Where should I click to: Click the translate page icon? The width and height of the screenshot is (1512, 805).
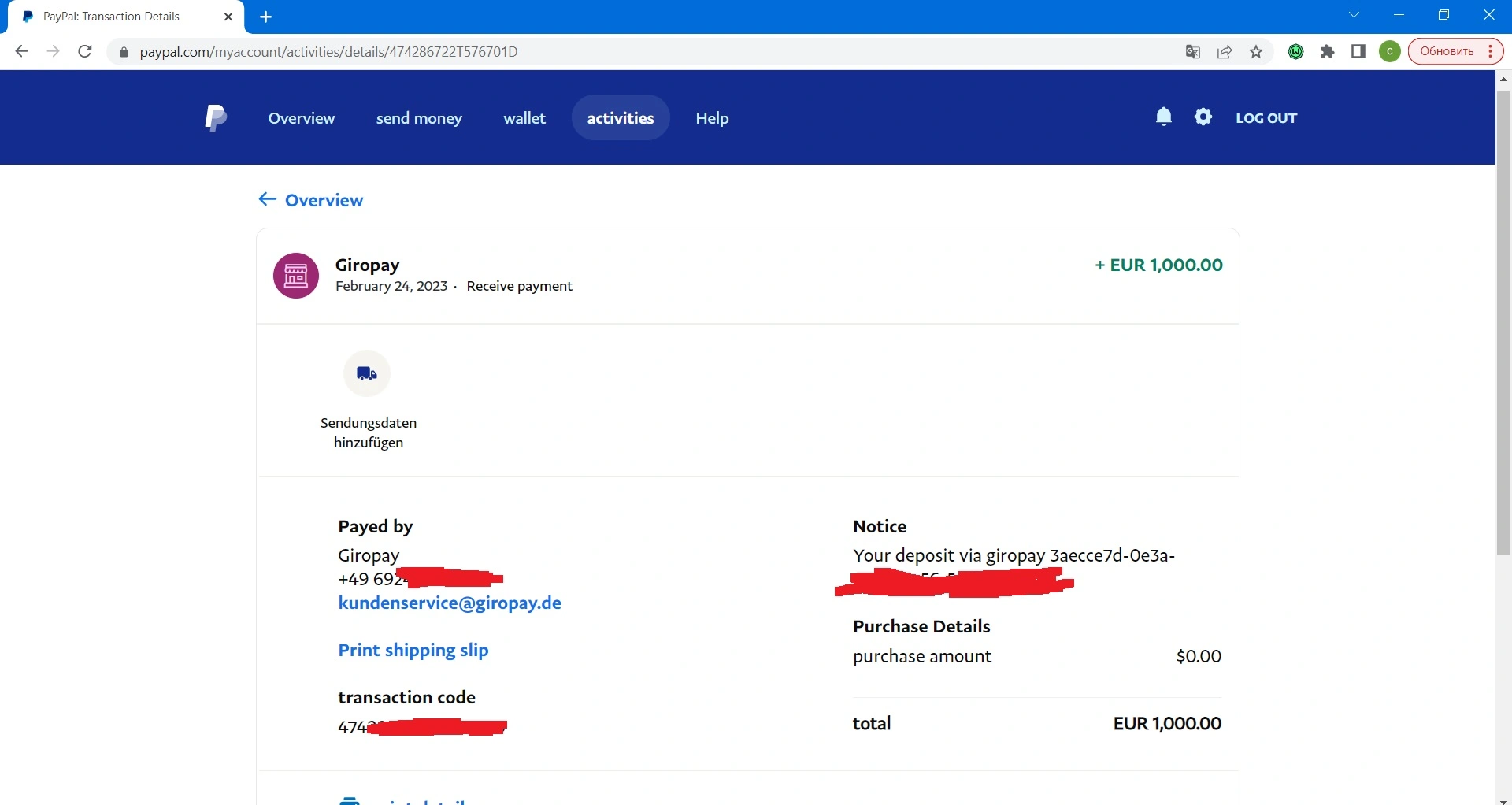pos(1193,52)
